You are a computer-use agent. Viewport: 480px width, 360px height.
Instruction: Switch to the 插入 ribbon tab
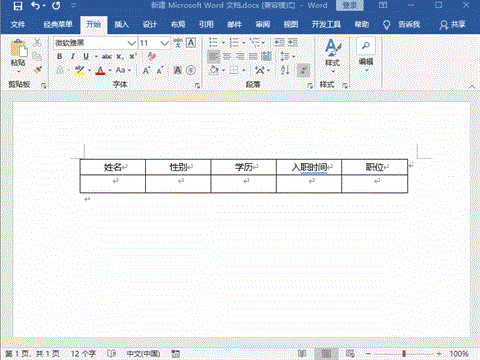click(x=121, y=24)
